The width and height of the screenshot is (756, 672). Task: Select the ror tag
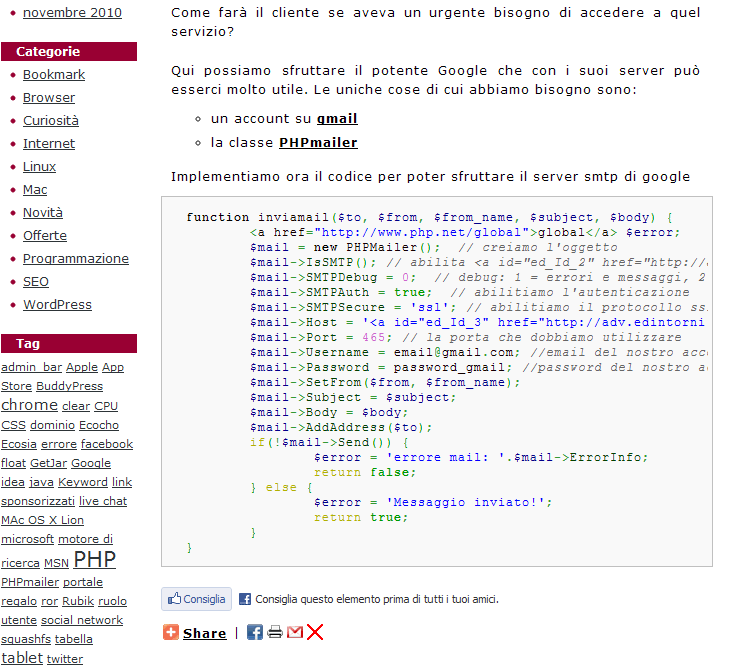click(50, 602)
